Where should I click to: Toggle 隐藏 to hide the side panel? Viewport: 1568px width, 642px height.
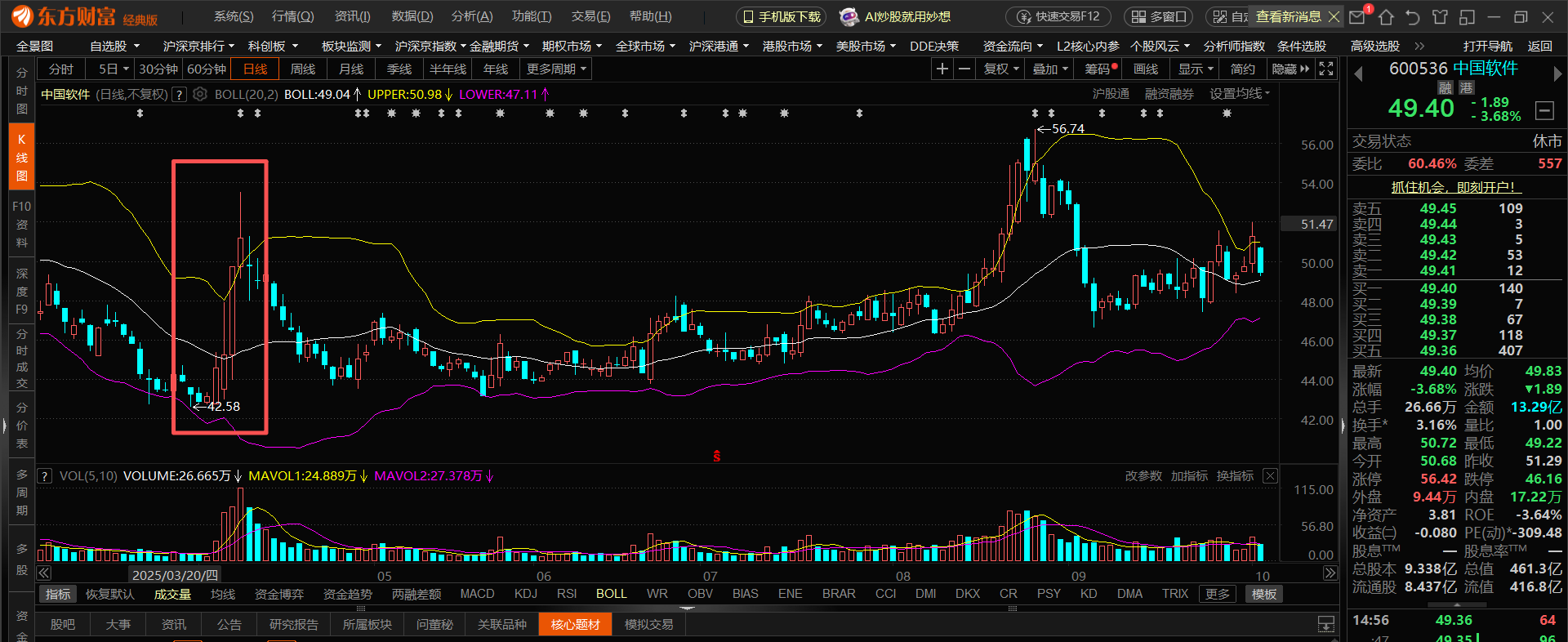tap(1290, 69)
